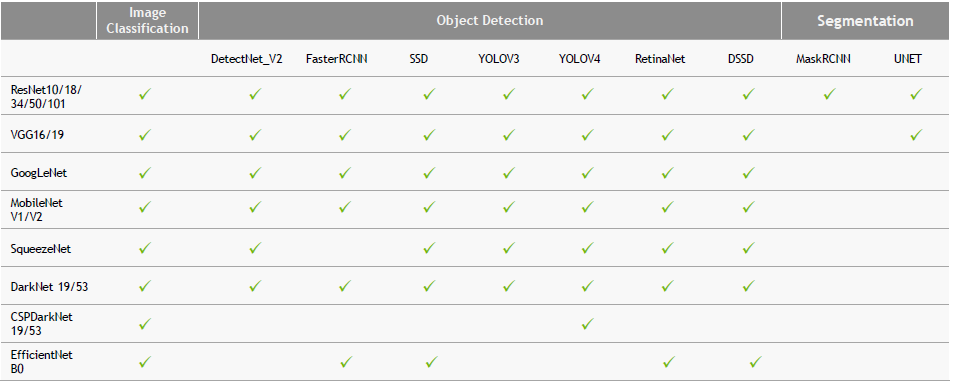The image size is (954, 386).
Task: Click the EfficientNet B0 row label
Action: click(x=41, y=362)
